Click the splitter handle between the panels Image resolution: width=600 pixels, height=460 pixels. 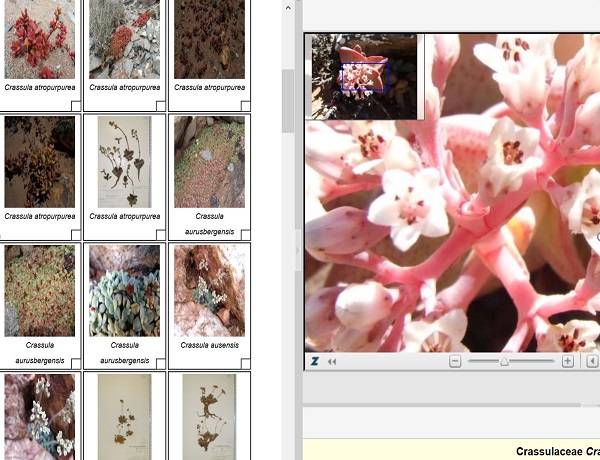tap(297, 251)
